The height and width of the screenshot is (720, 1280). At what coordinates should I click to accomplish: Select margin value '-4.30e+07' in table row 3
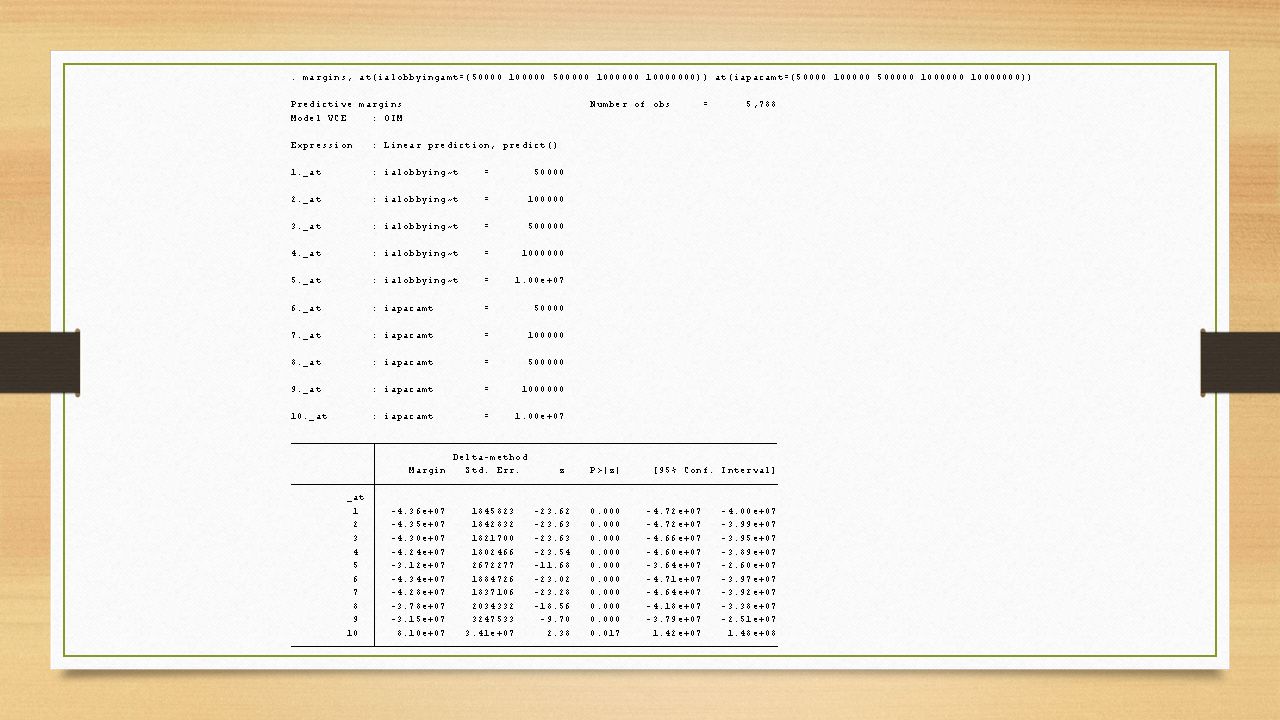click(x=419, y=538)
